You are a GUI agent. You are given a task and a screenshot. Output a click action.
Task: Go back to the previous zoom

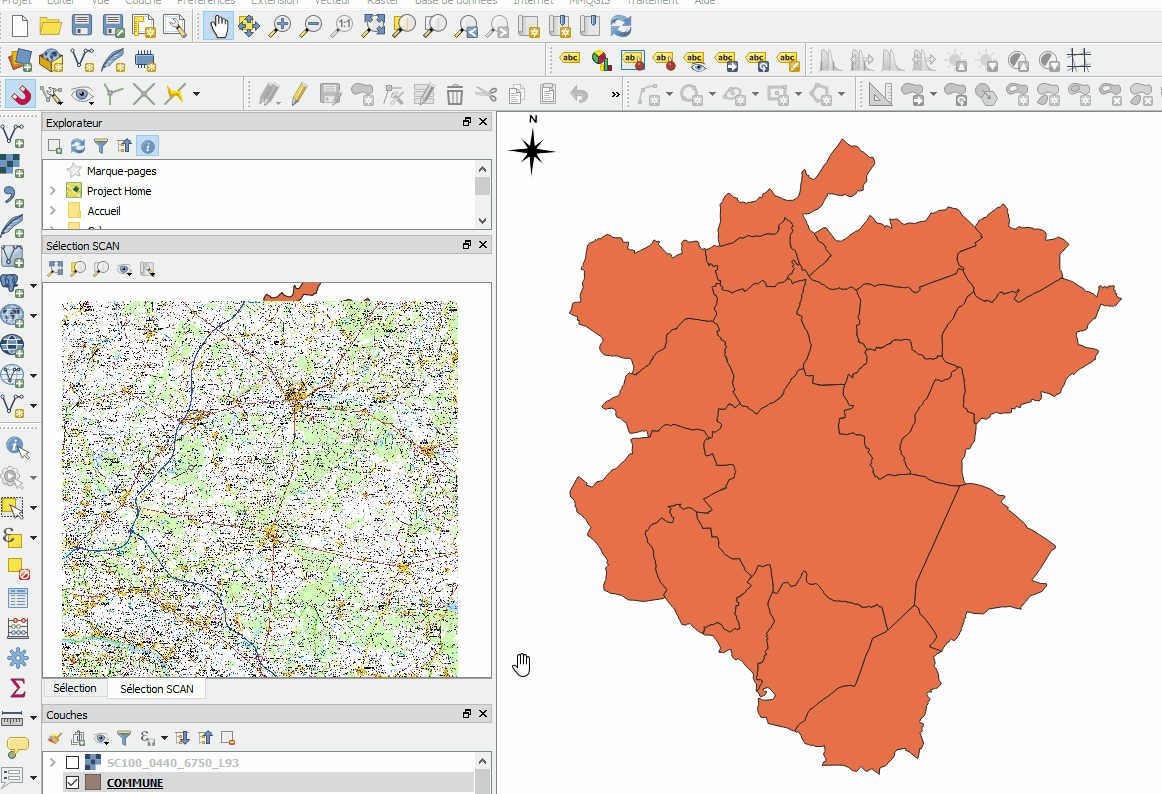pyautogui.click(x=466, y=27)
